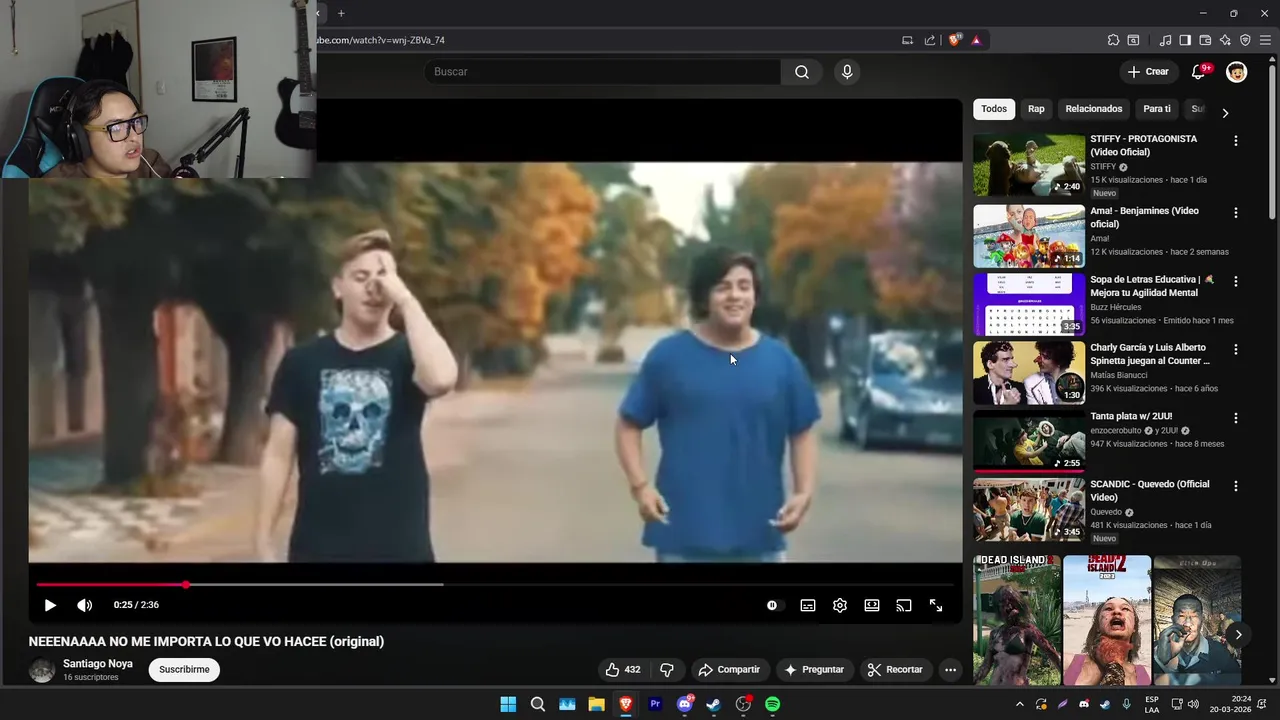Click the Preguntar button
Viewport: 1280px width, 720px height.
coord(814,670)
